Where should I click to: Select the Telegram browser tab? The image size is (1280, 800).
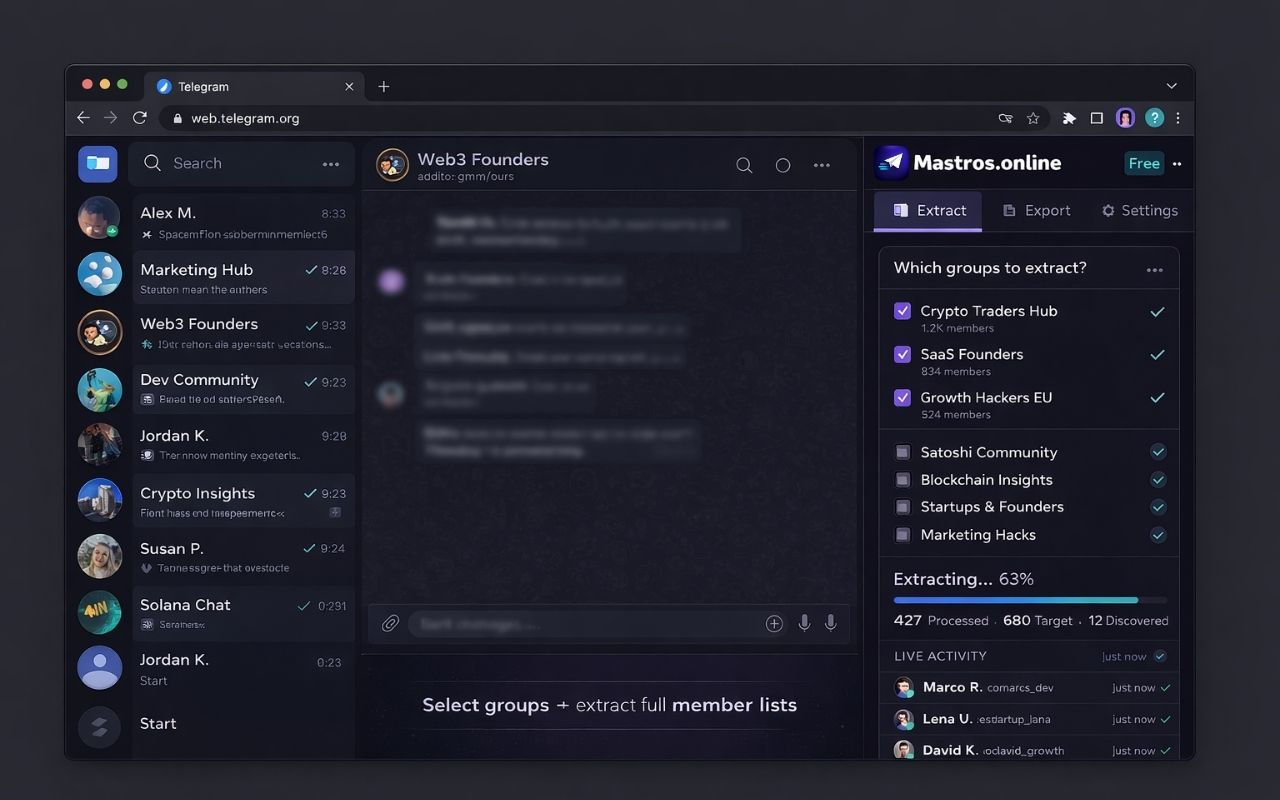pos(254,87)
